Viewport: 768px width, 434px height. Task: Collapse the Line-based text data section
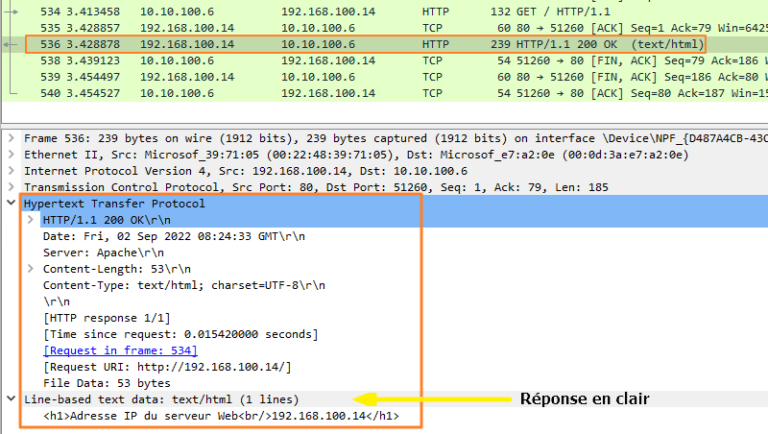pyautogui.click(x=11, y=399)
